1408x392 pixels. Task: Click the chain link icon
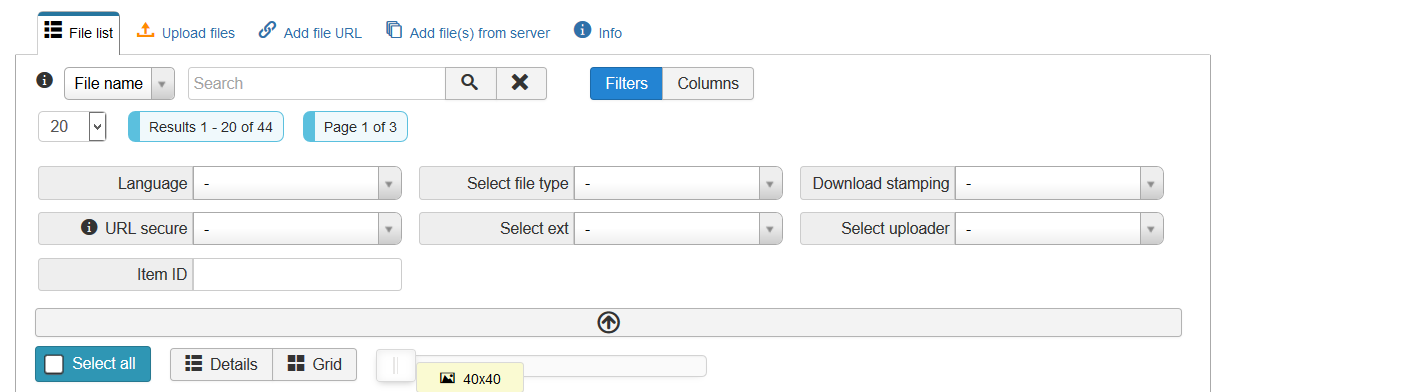coord(267,30)
